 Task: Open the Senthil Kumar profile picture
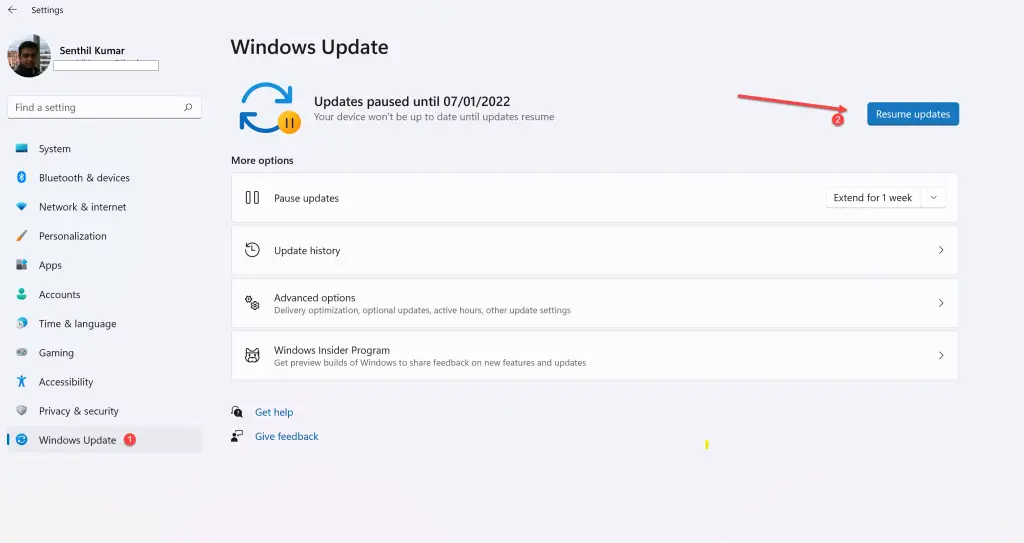click(x=29, y=56)
